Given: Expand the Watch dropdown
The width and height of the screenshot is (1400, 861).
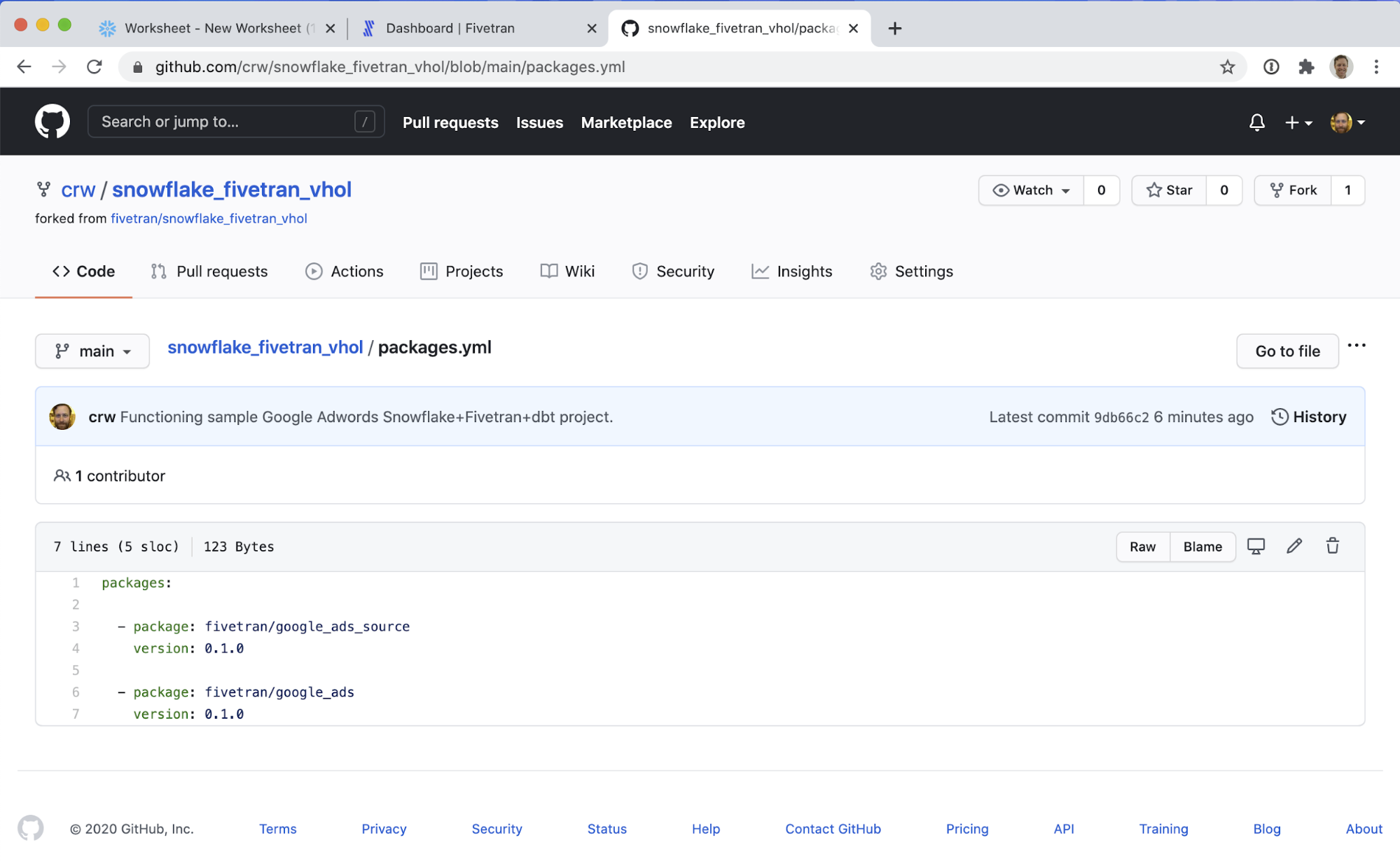Looking at the screenshot, I should [x=1032, y=190].
